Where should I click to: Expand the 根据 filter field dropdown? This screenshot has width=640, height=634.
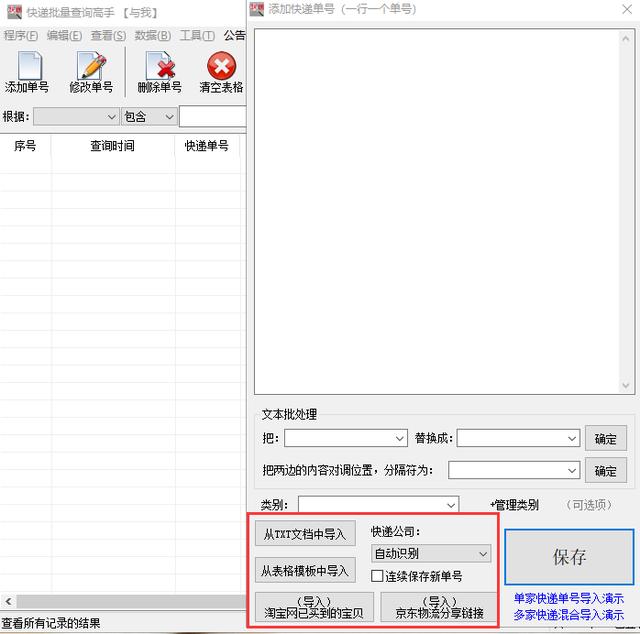[111, 117]
